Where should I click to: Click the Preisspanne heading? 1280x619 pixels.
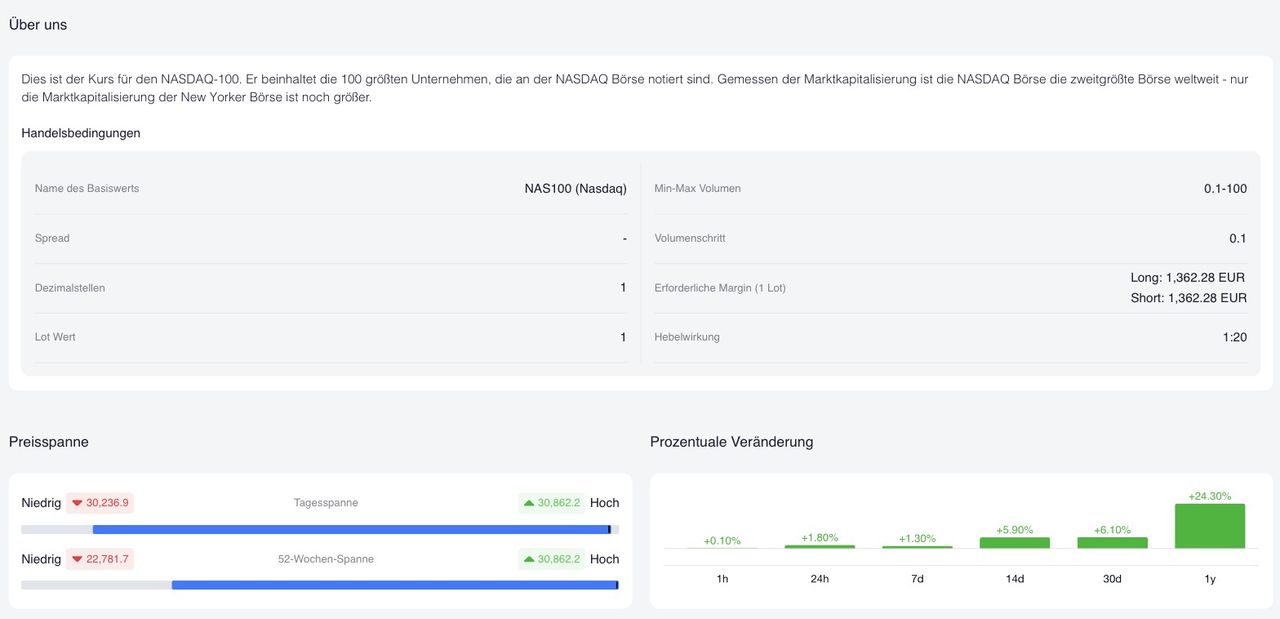(49, 442)
